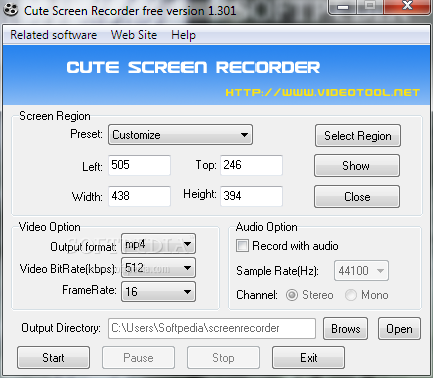The image size is (433, 378).
Task: Click the Show region button
Action: click(x=357, y=166)
